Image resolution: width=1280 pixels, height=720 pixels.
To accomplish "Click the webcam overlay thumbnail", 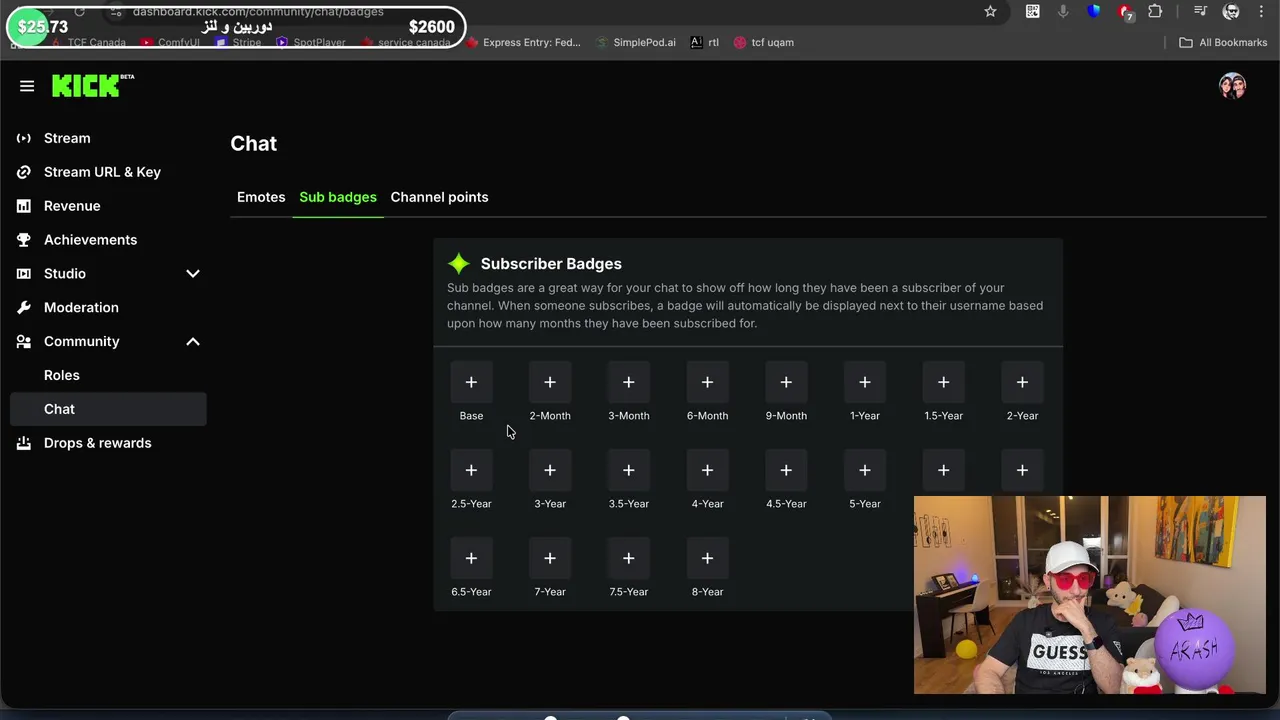I will coord(1089,595).
